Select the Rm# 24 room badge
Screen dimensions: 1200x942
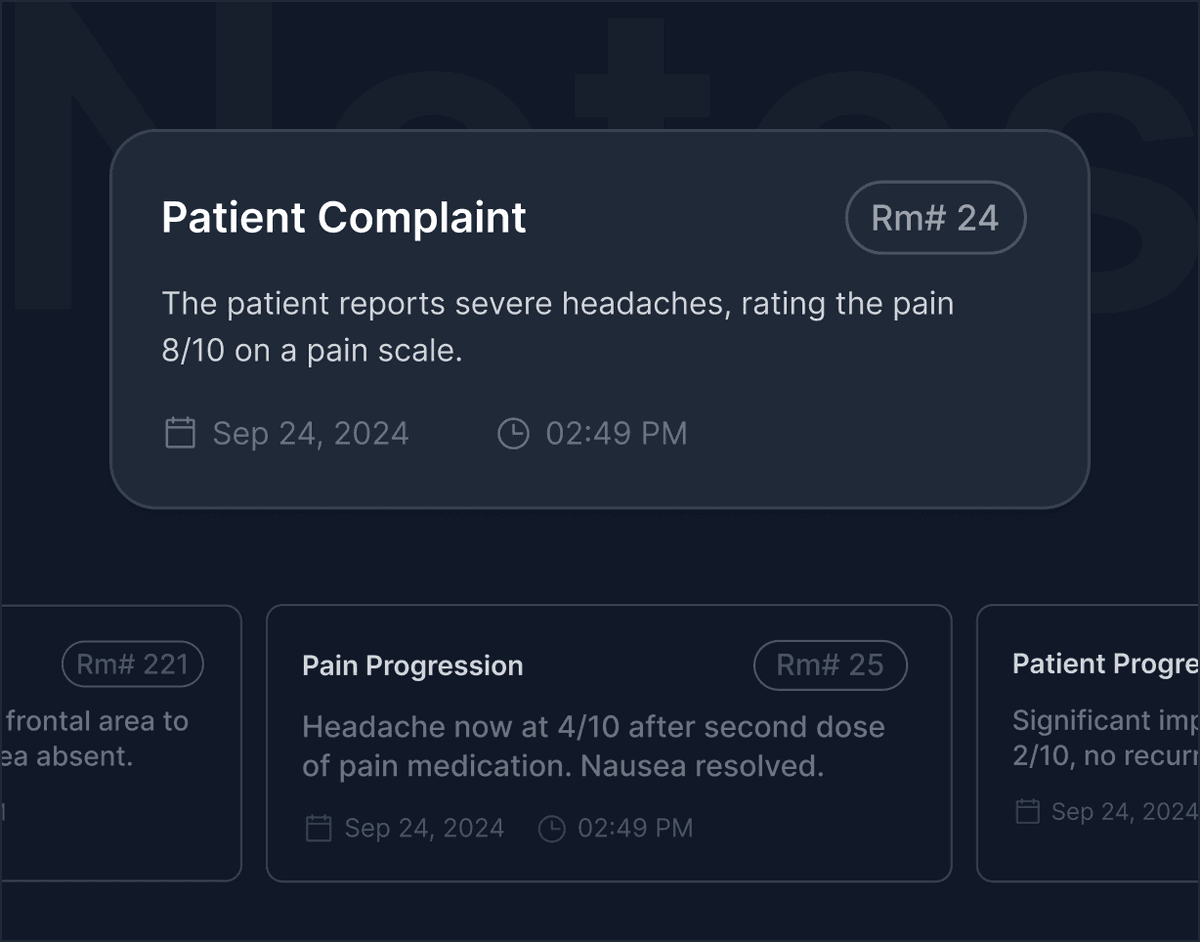935,217
